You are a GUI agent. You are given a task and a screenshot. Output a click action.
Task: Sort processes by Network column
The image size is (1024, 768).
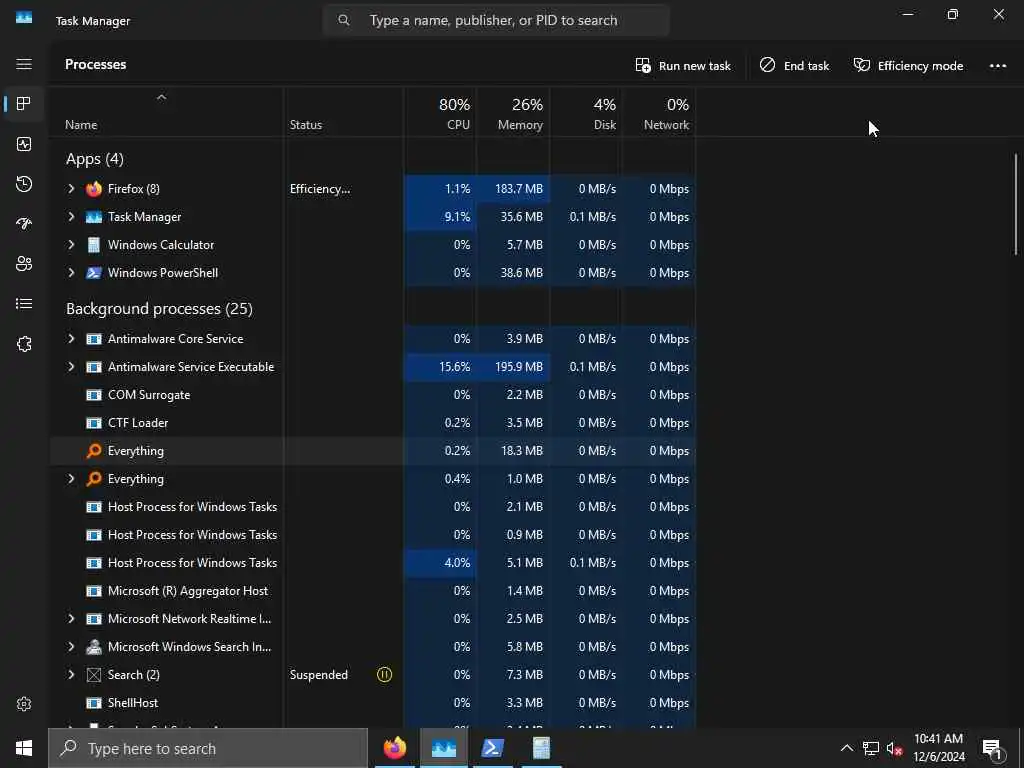[x=659, y=112]
